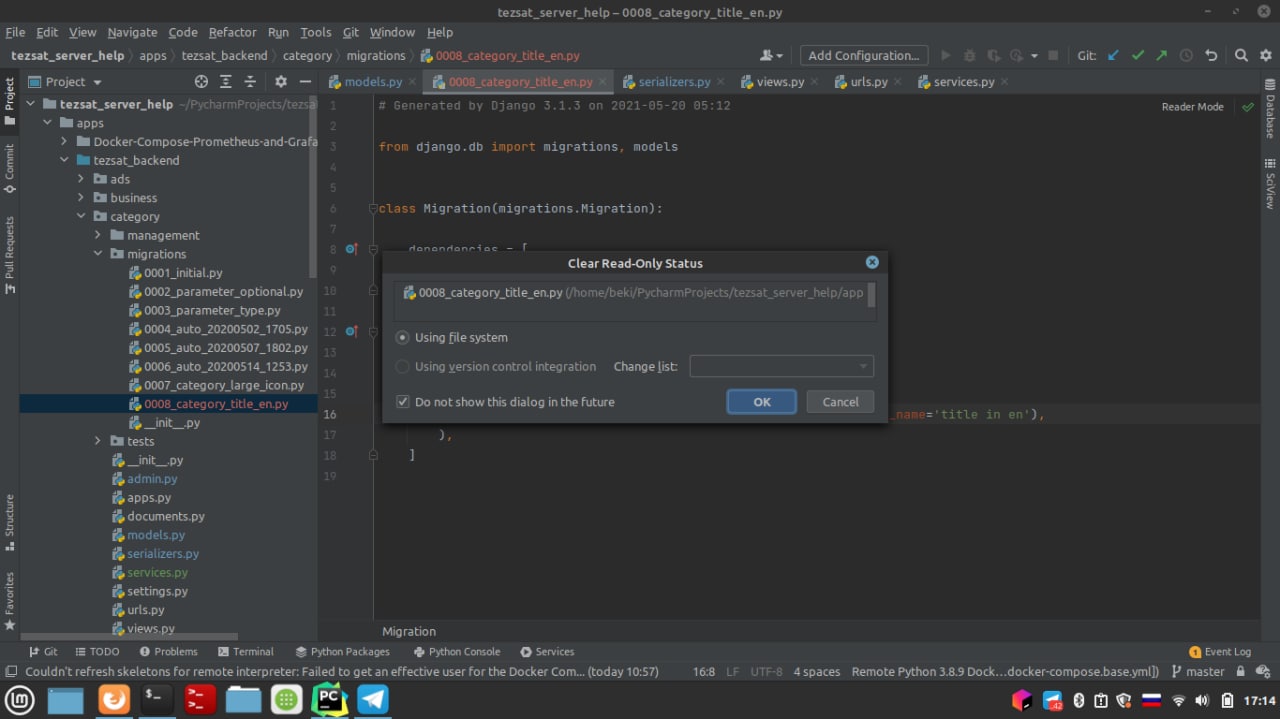Switch to the models.py editor tab
Viewport: 1280px width, 719px height.
coord(372,82)
